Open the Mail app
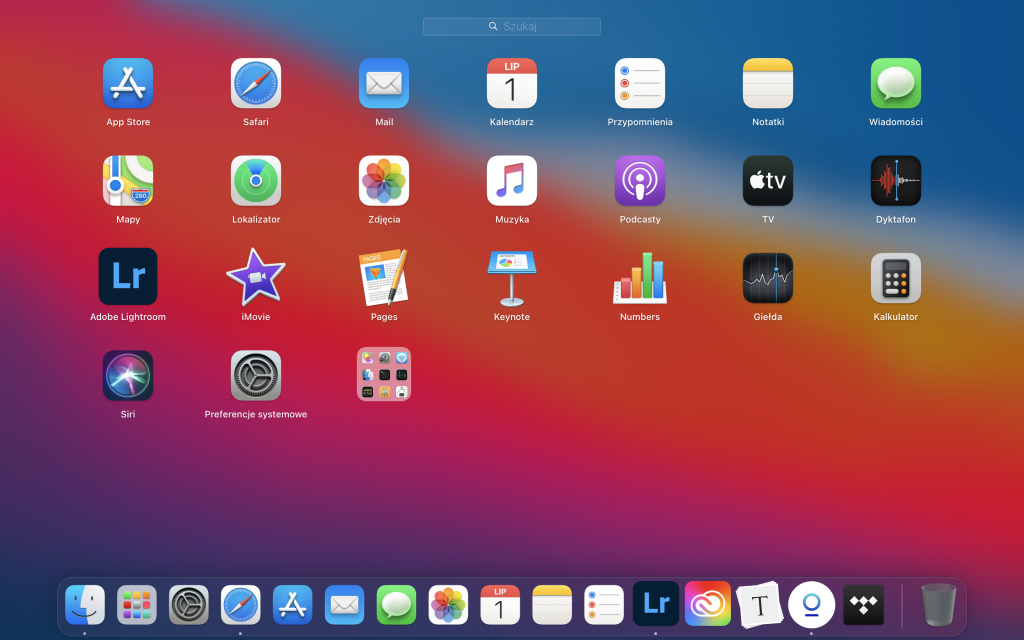Viewport: 1024px width, 640px height. tap(383, 84)
